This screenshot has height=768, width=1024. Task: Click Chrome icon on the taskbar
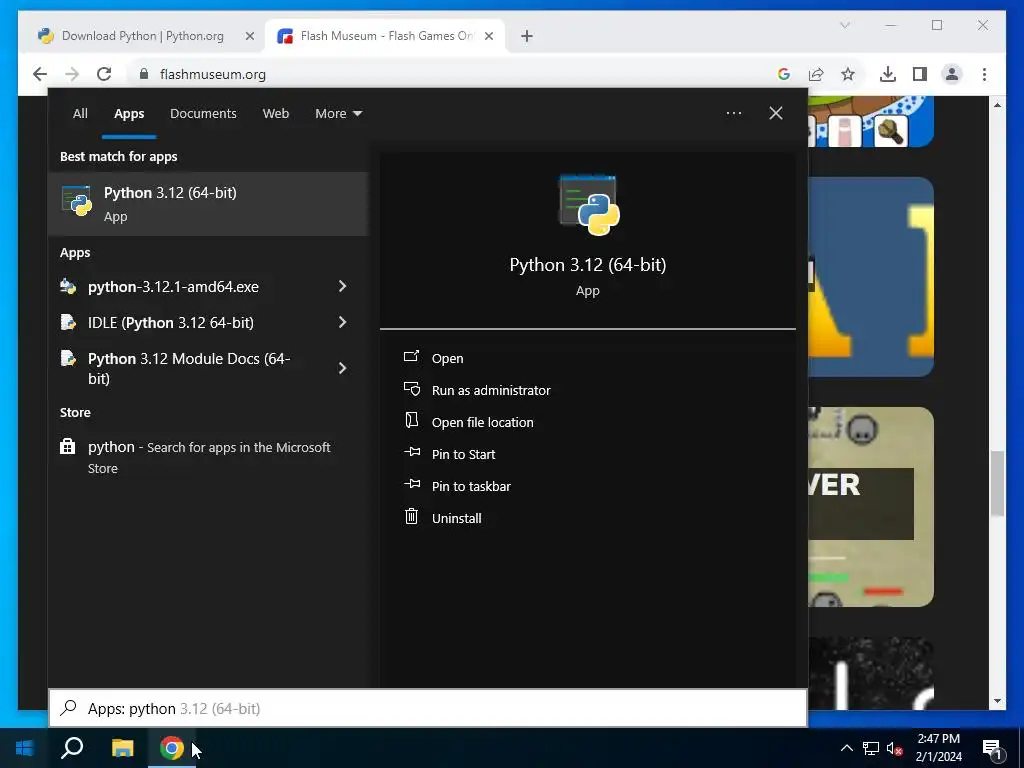pyautogui.click(x=172, y=748)
